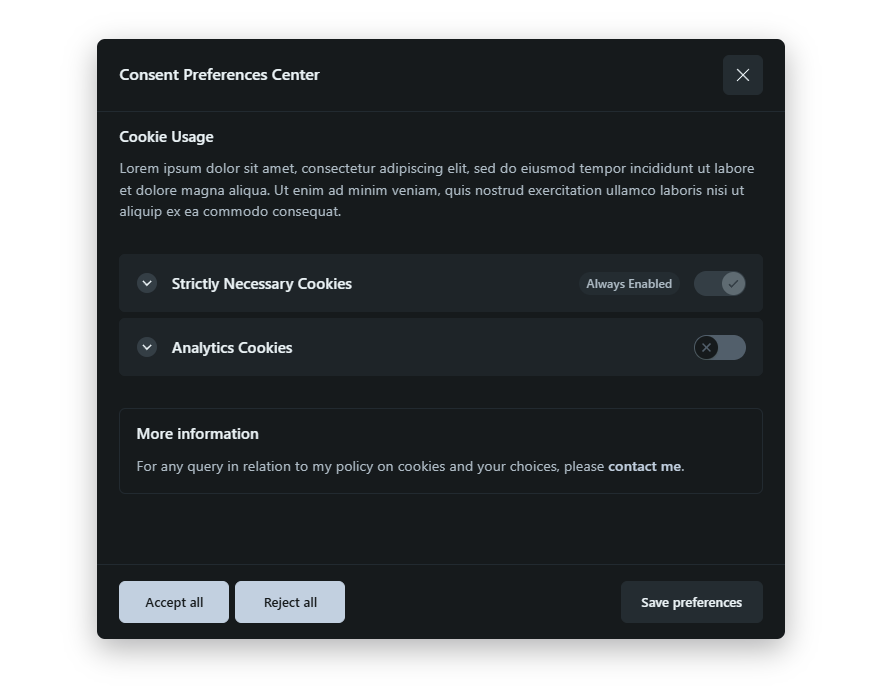880x692 pixels.
Task: Click the Reject all button
Action: [289, 602]
